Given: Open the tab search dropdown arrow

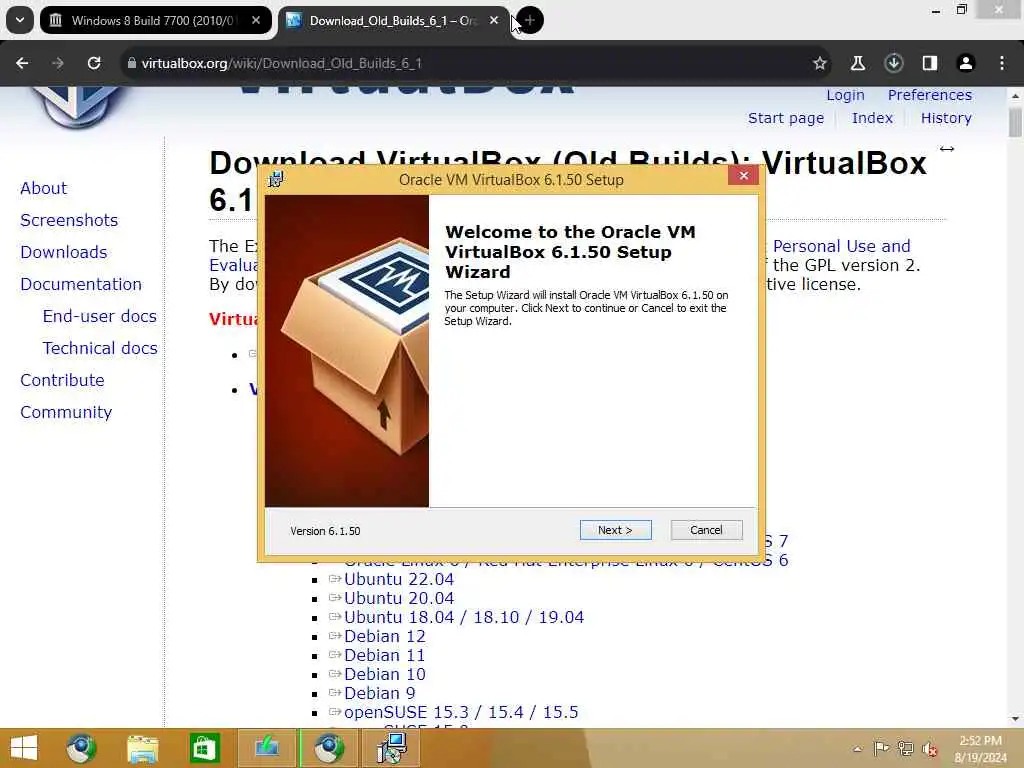Looking at the screenshot, I should [20, 20].
